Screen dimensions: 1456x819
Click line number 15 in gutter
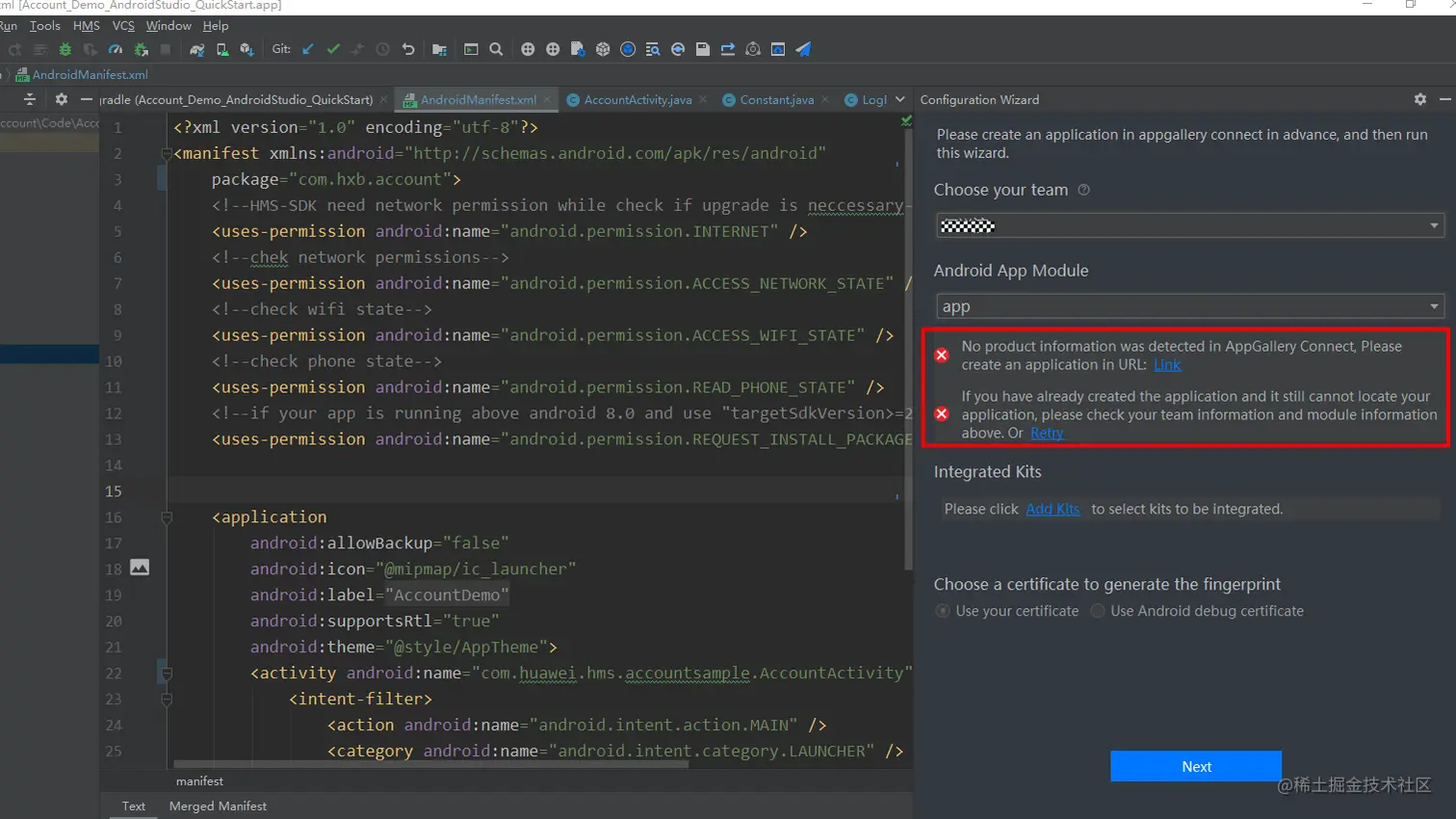click(114, 491)
